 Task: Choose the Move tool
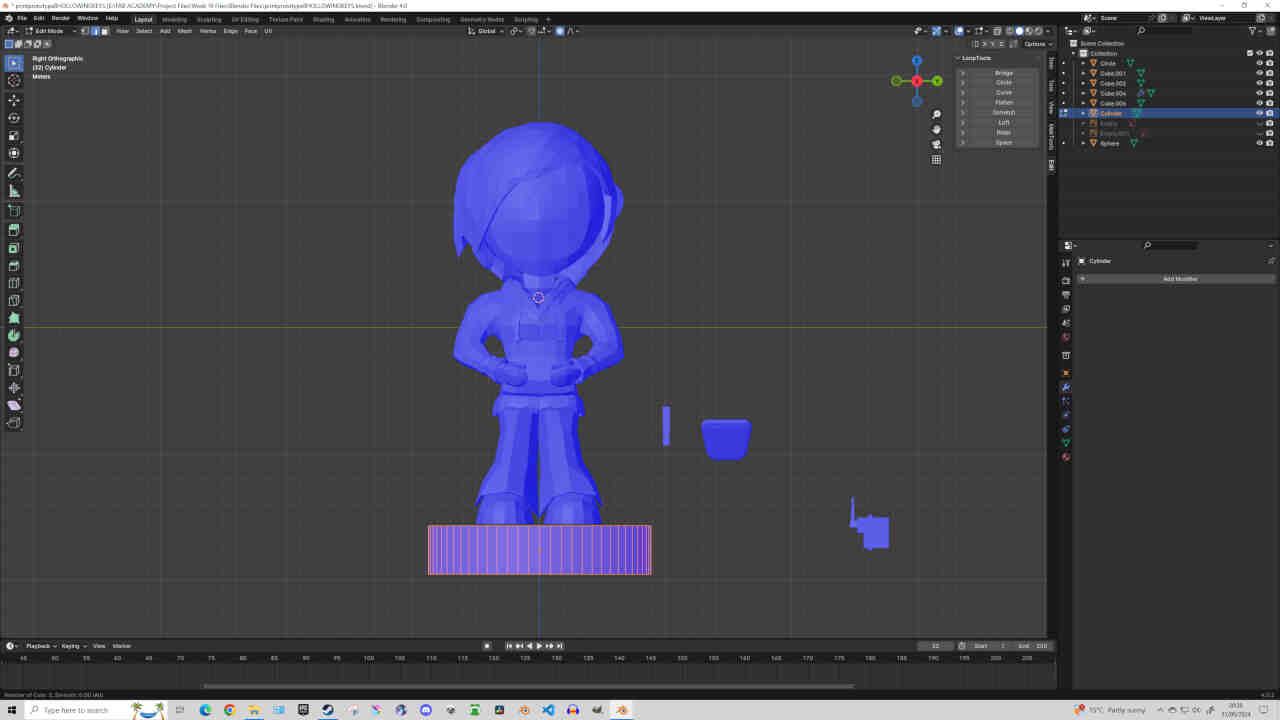coord(14,100)
